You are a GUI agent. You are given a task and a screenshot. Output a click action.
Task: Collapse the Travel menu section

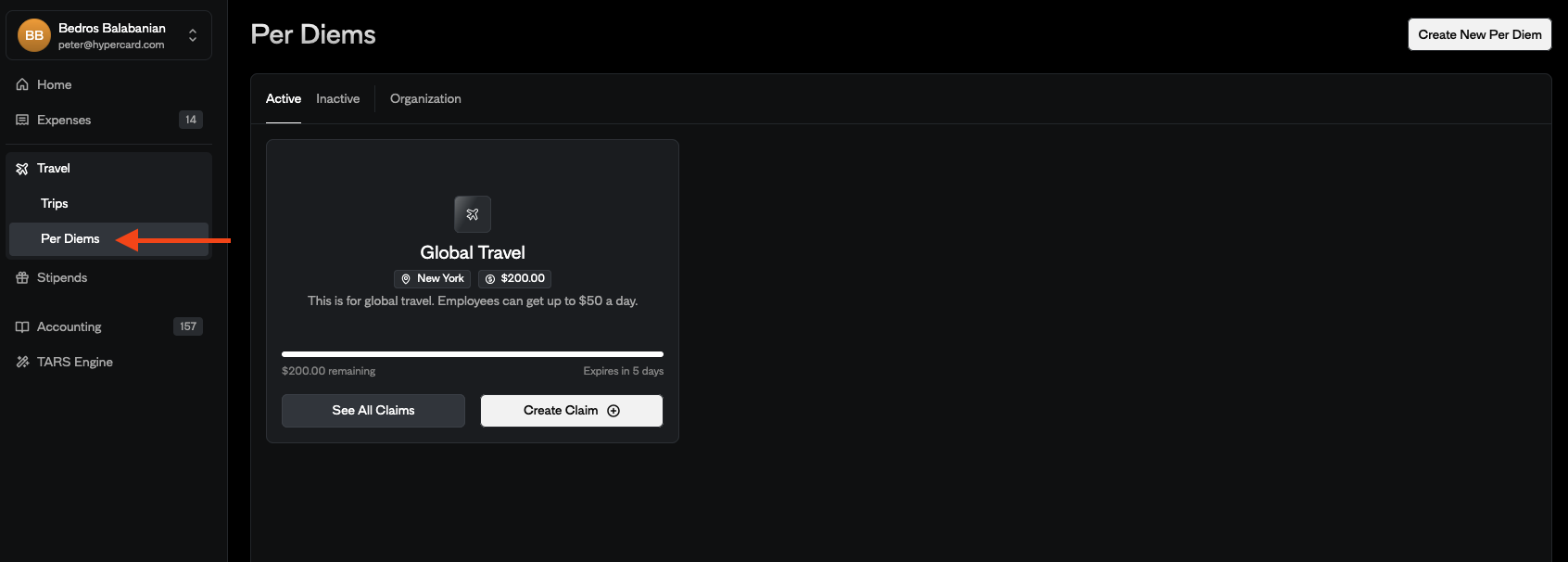pos(54,169)
